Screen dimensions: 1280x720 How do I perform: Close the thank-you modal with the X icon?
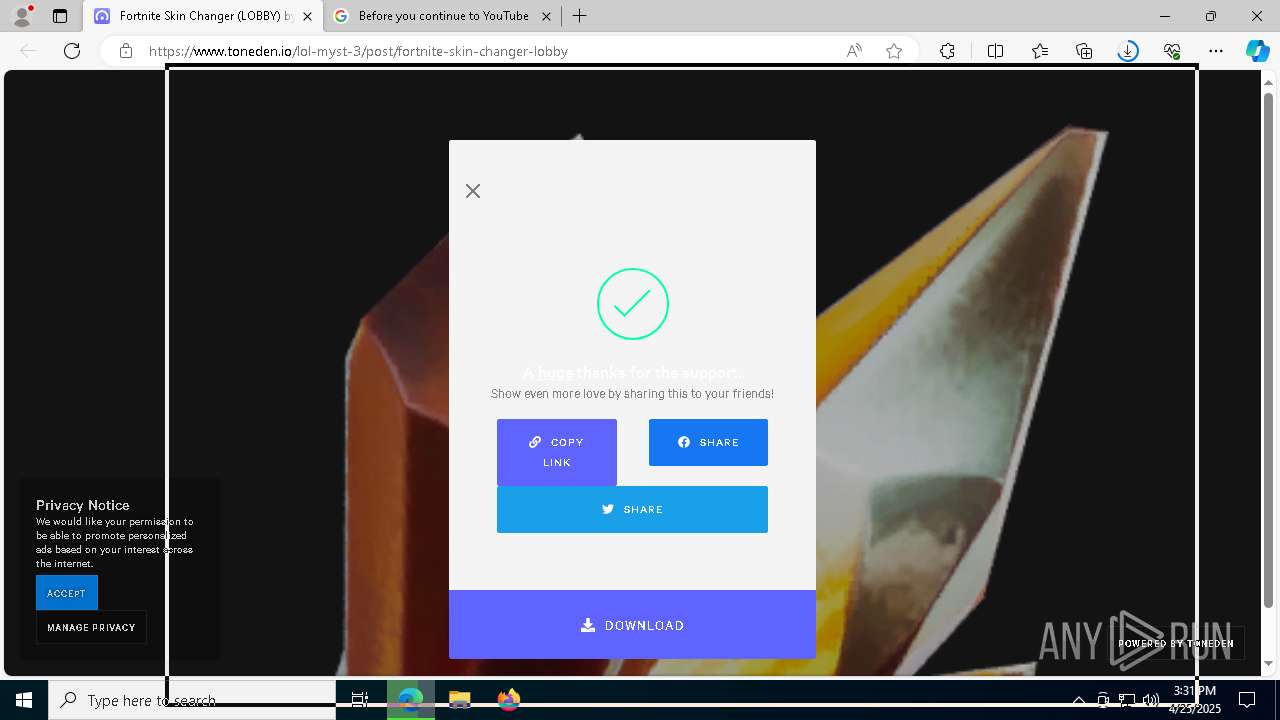(x=473, y=191)
